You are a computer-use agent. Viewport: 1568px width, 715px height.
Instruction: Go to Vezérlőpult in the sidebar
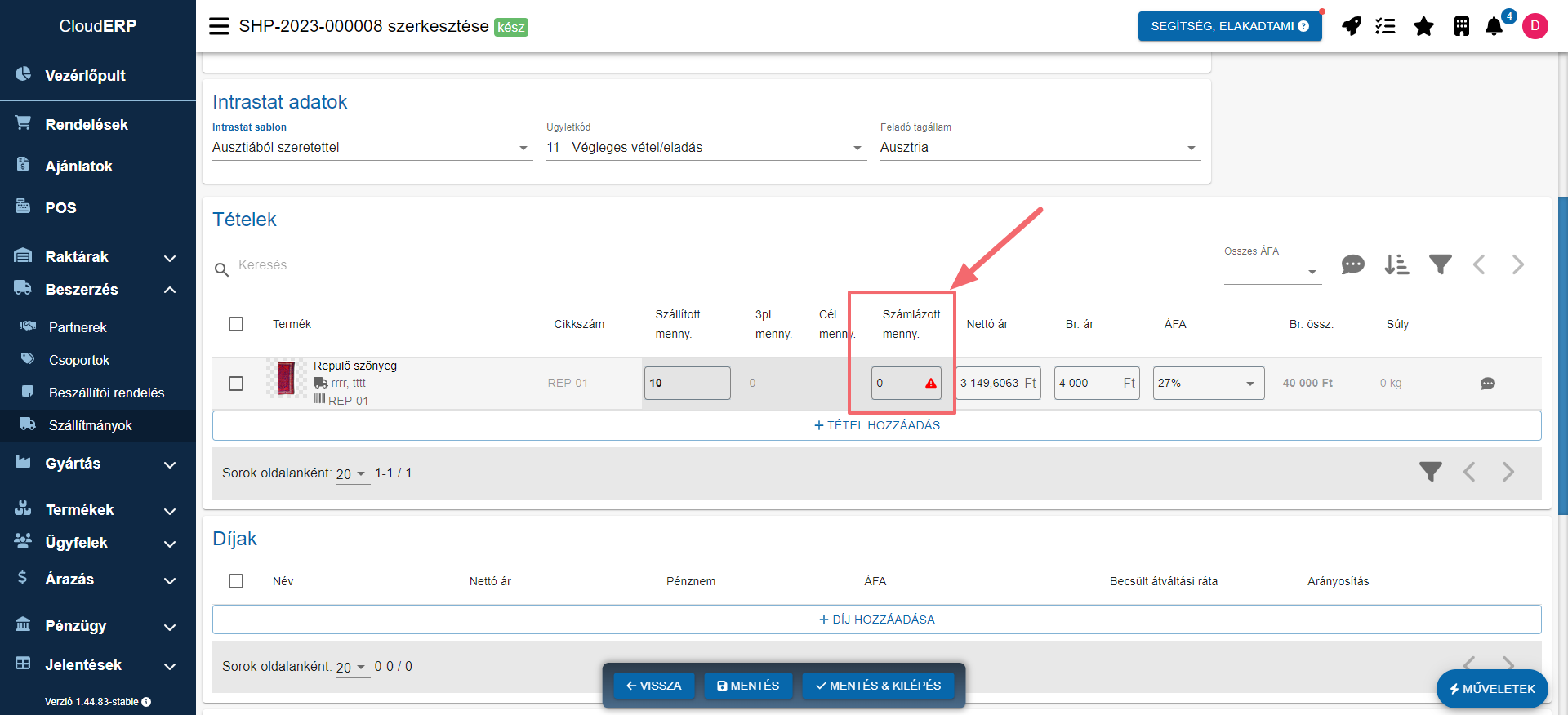pos(85,76)
